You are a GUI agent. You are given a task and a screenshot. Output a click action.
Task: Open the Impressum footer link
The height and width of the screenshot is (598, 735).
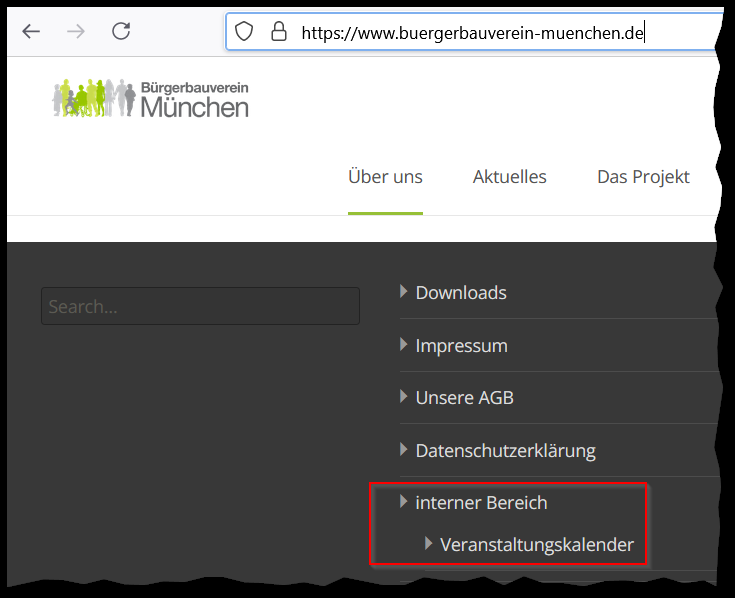pyautogui.click(x=461, y=346)
